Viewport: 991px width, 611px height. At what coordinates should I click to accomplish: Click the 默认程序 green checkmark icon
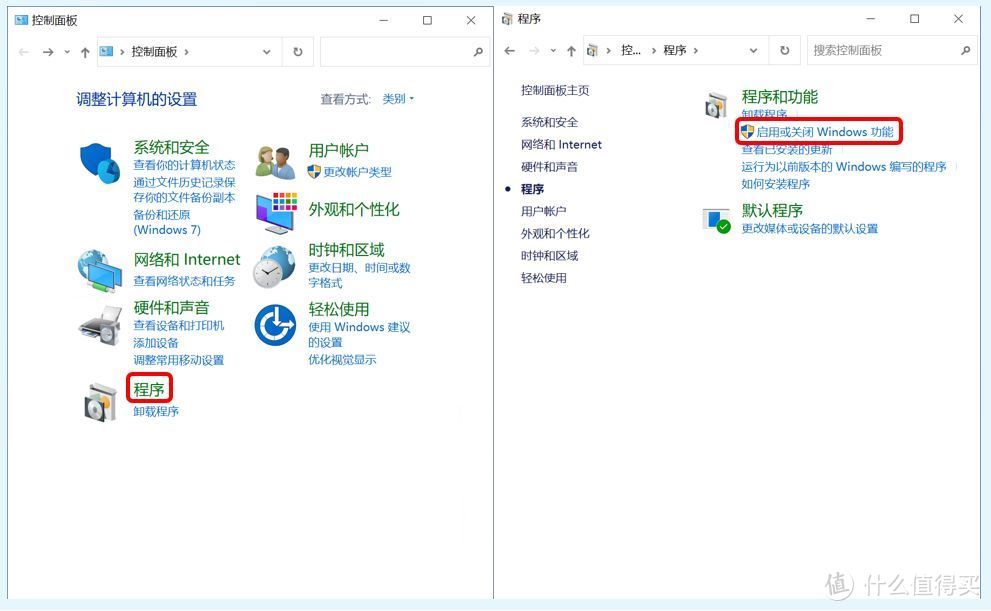point(716,218)
